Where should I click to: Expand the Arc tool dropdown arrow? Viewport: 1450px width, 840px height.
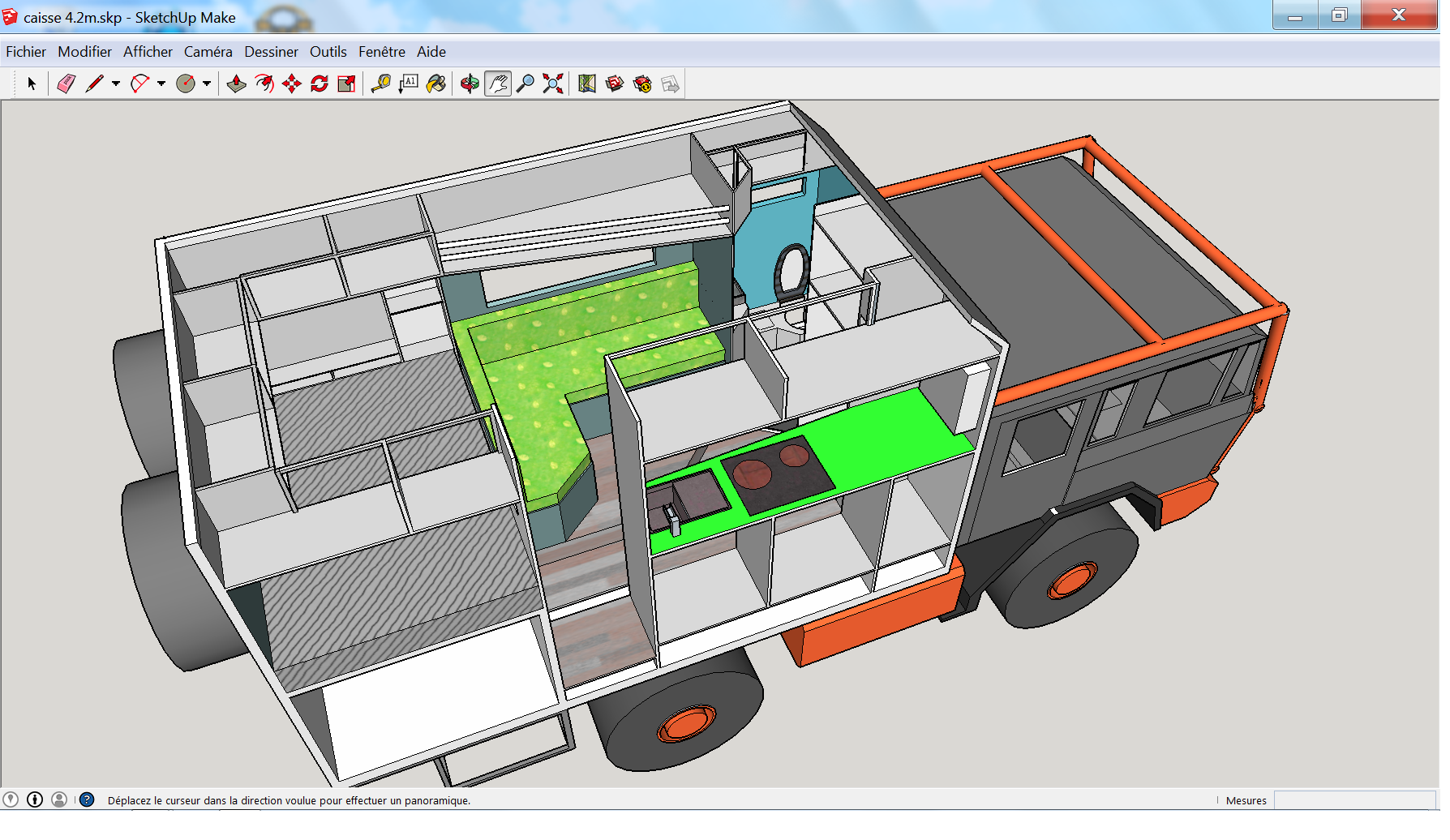tap(161, 84)
